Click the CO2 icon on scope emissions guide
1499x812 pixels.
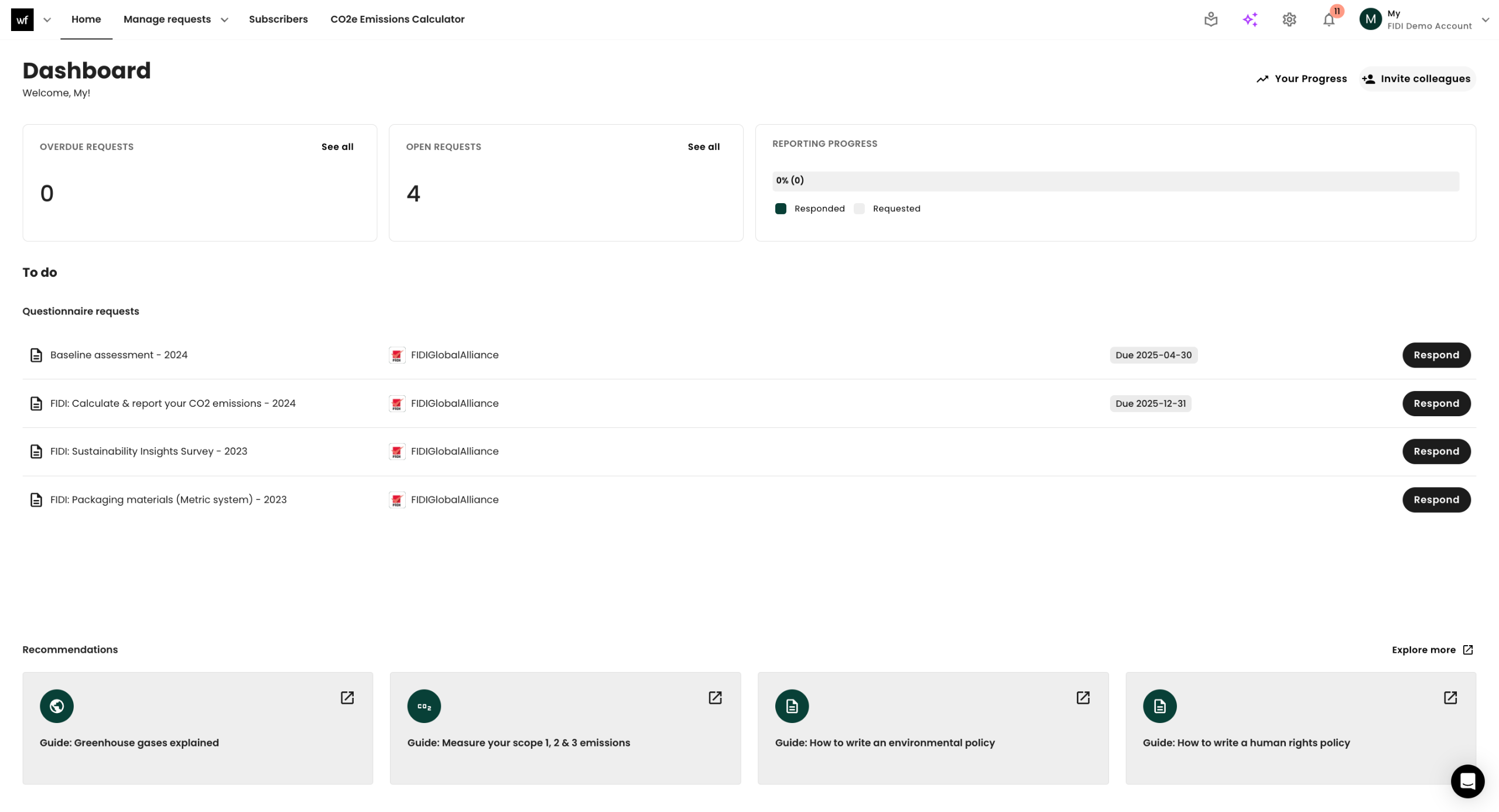(x=424, y=706)
